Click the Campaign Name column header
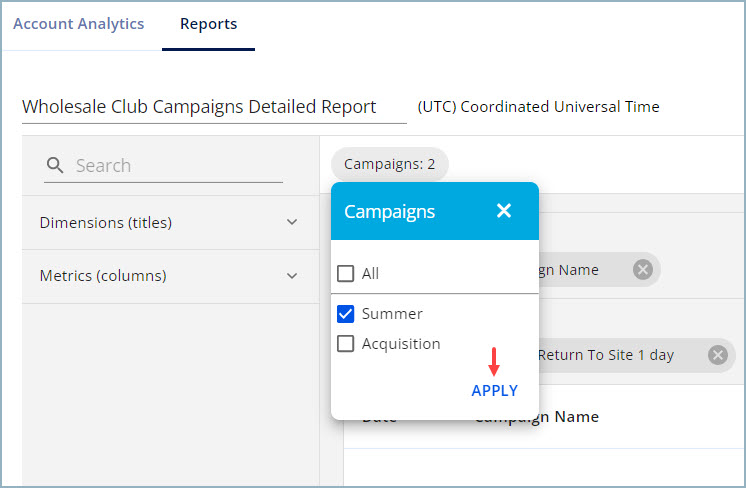Image resolution: width=746 pixels, height=488 pixels. 537,417
